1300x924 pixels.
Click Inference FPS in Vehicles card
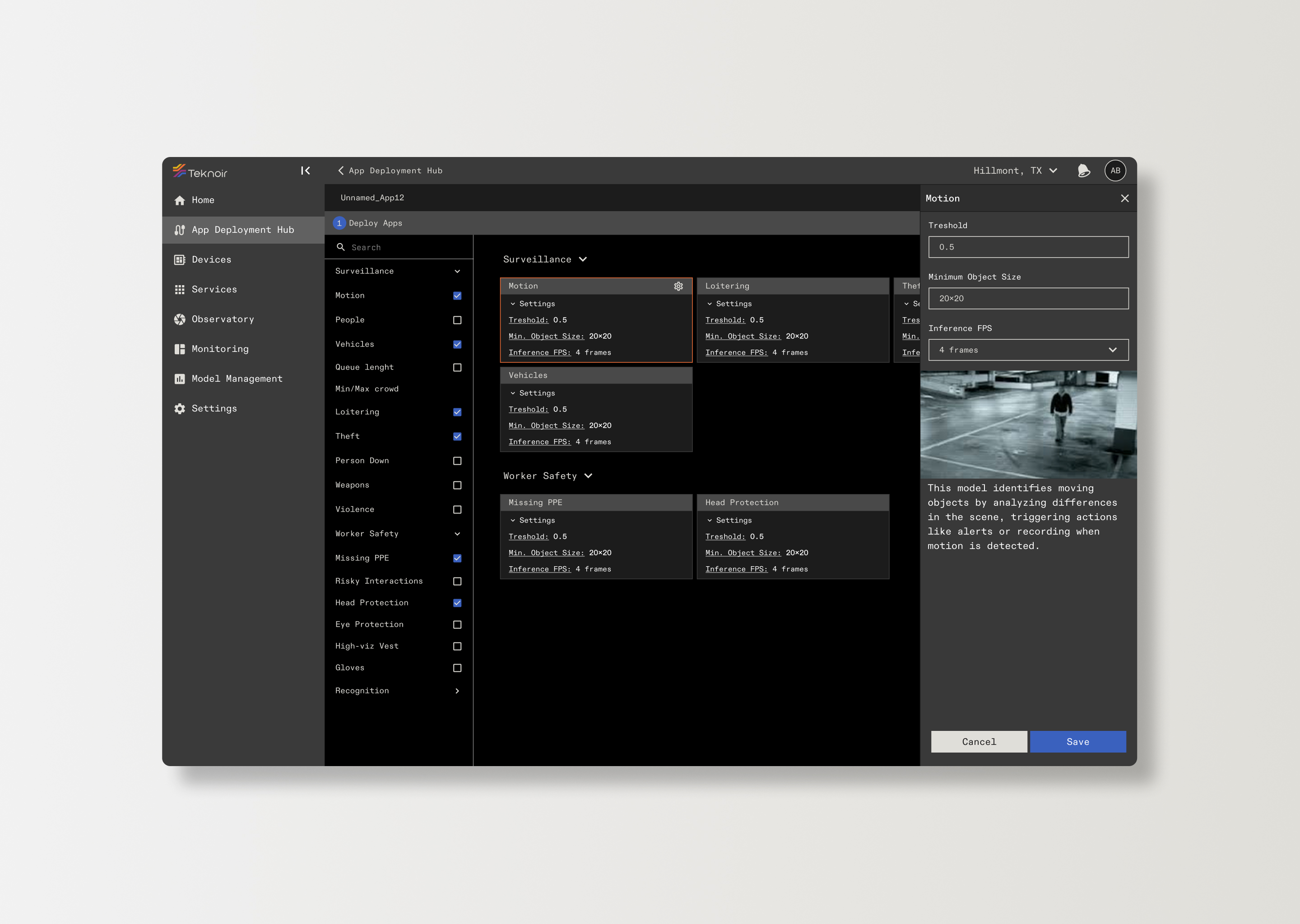(539, 442)
